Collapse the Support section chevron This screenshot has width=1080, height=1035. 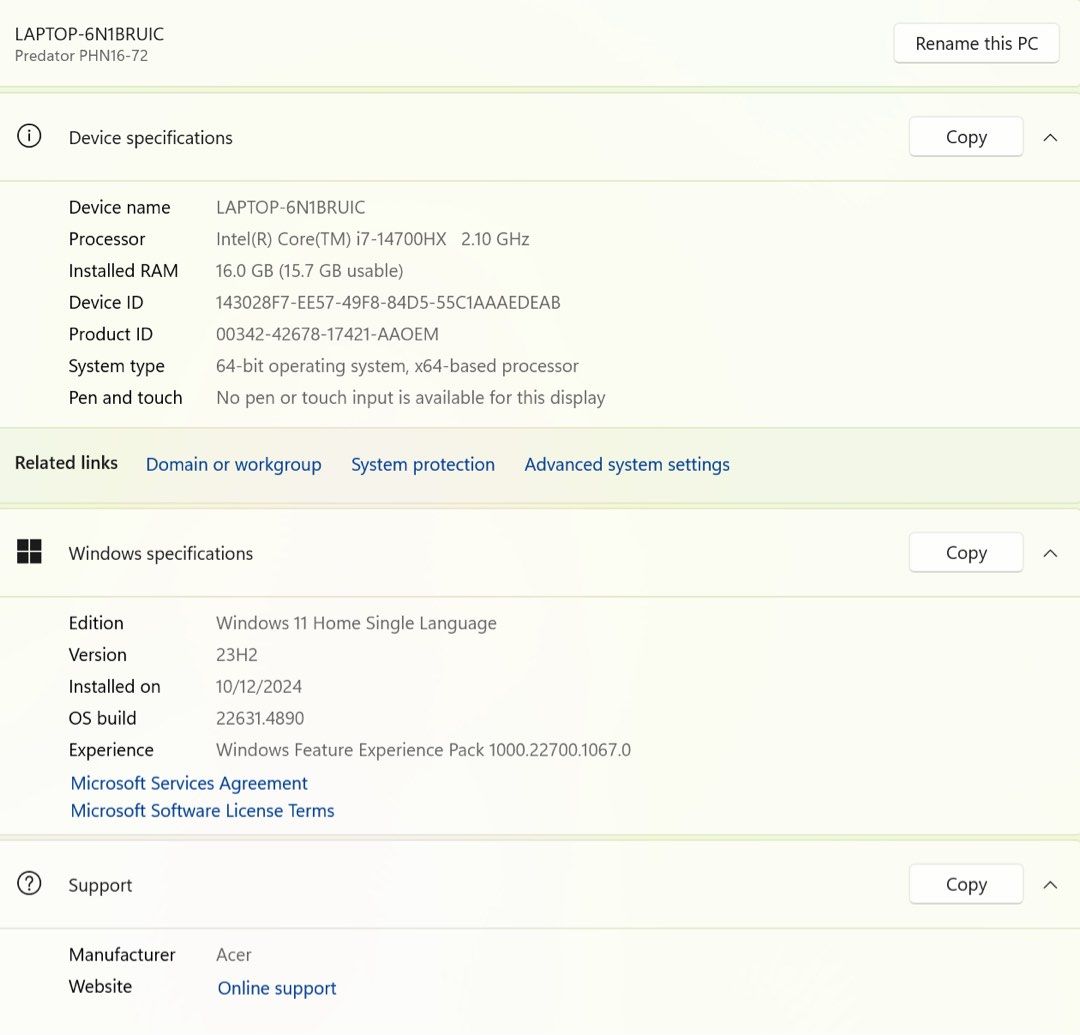tap(1050, 885)
